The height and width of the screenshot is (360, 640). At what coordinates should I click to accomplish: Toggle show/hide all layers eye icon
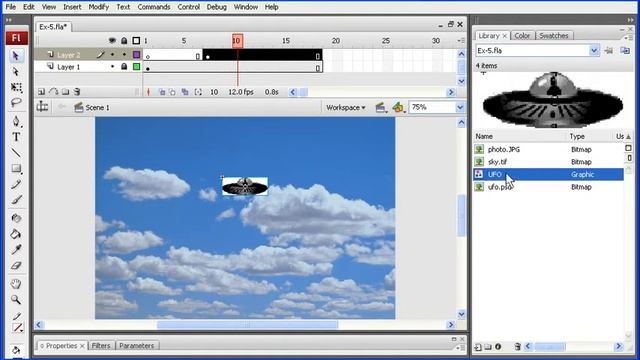112,40
